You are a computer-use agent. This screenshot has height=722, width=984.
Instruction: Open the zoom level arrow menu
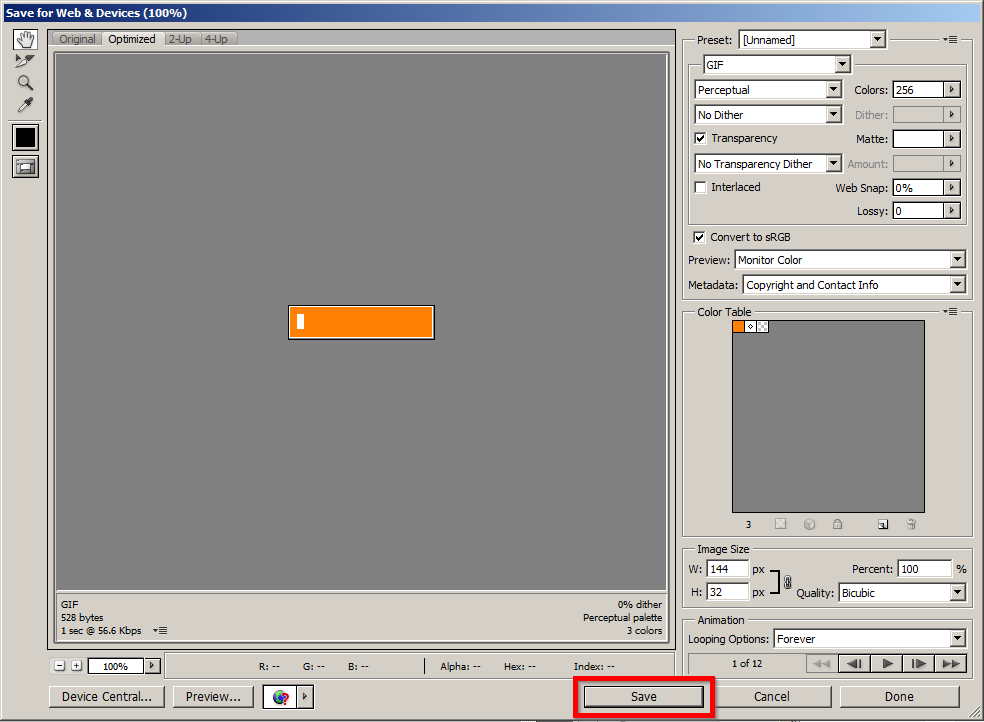point(152,666)
